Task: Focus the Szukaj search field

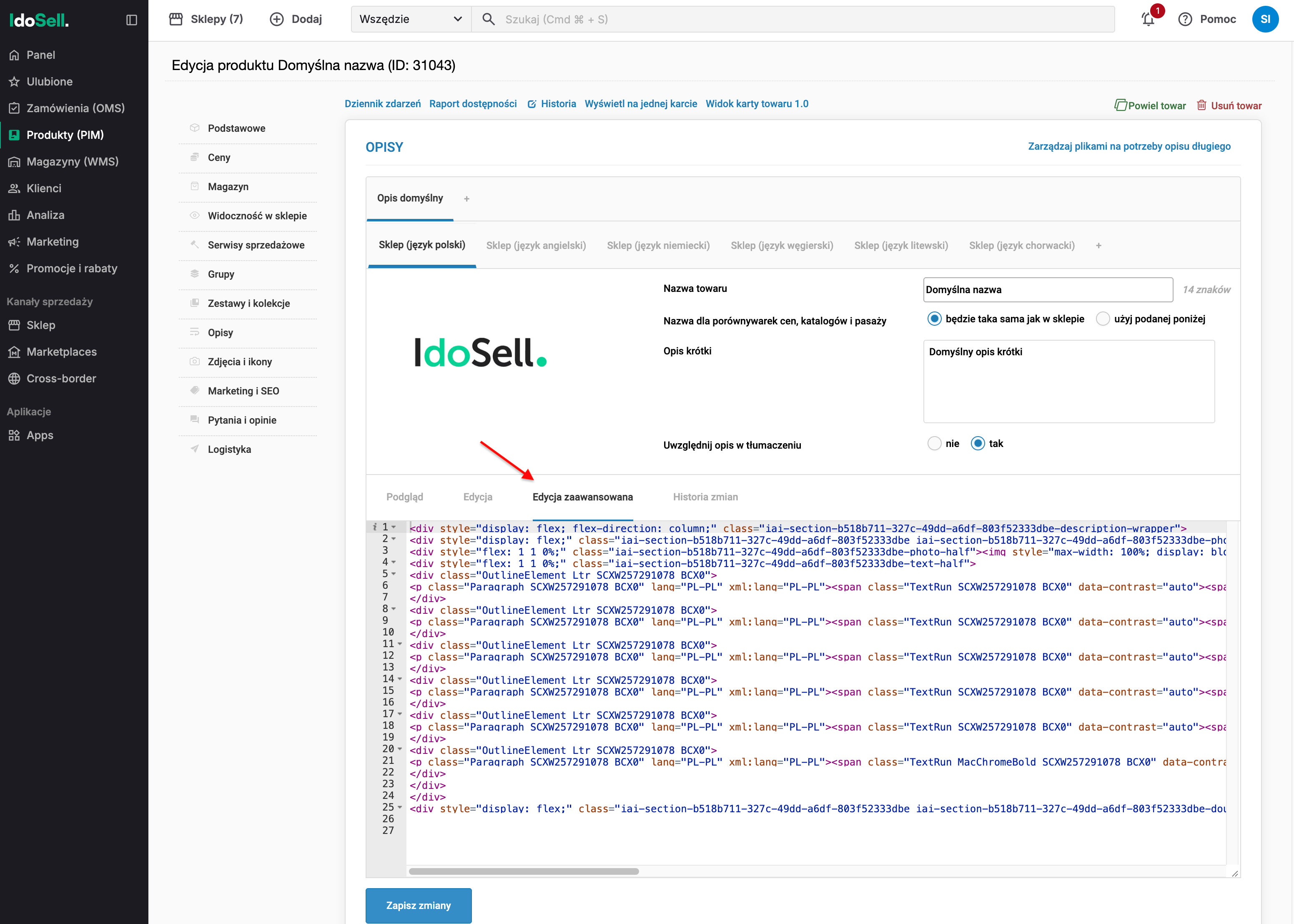Action: [x=793, y=19]
